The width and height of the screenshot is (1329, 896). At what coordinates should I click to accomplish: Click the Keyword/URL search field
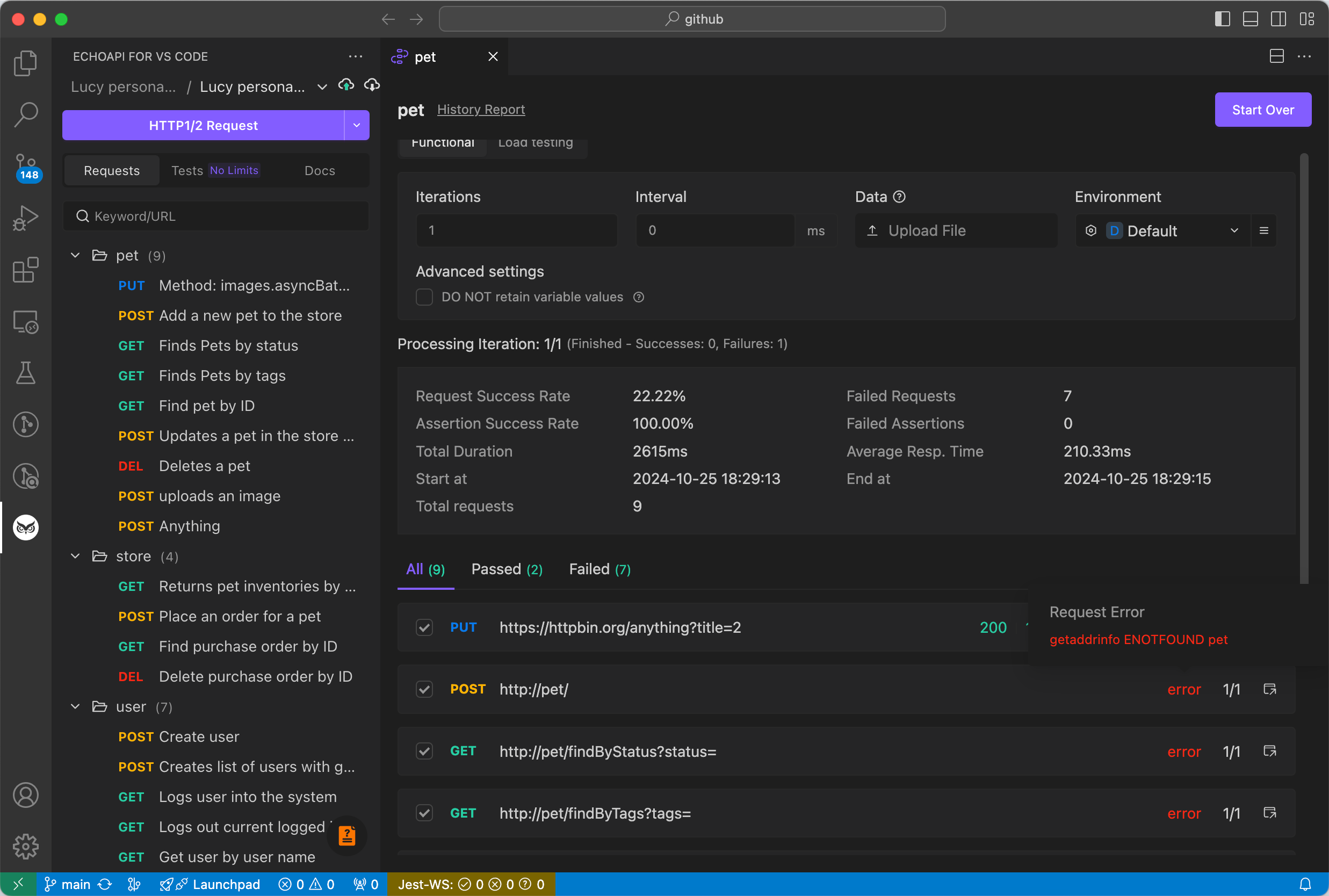216,216
